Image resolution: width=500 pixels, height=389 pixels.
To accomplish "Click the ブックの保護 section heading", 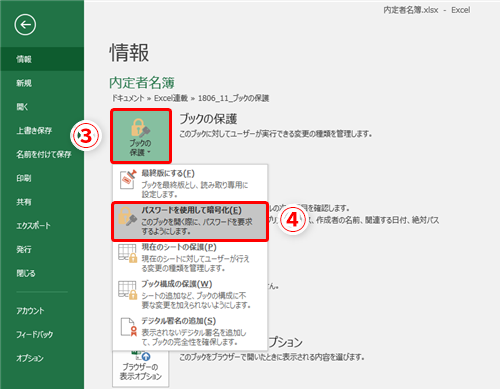I will (x=208, y=119).
